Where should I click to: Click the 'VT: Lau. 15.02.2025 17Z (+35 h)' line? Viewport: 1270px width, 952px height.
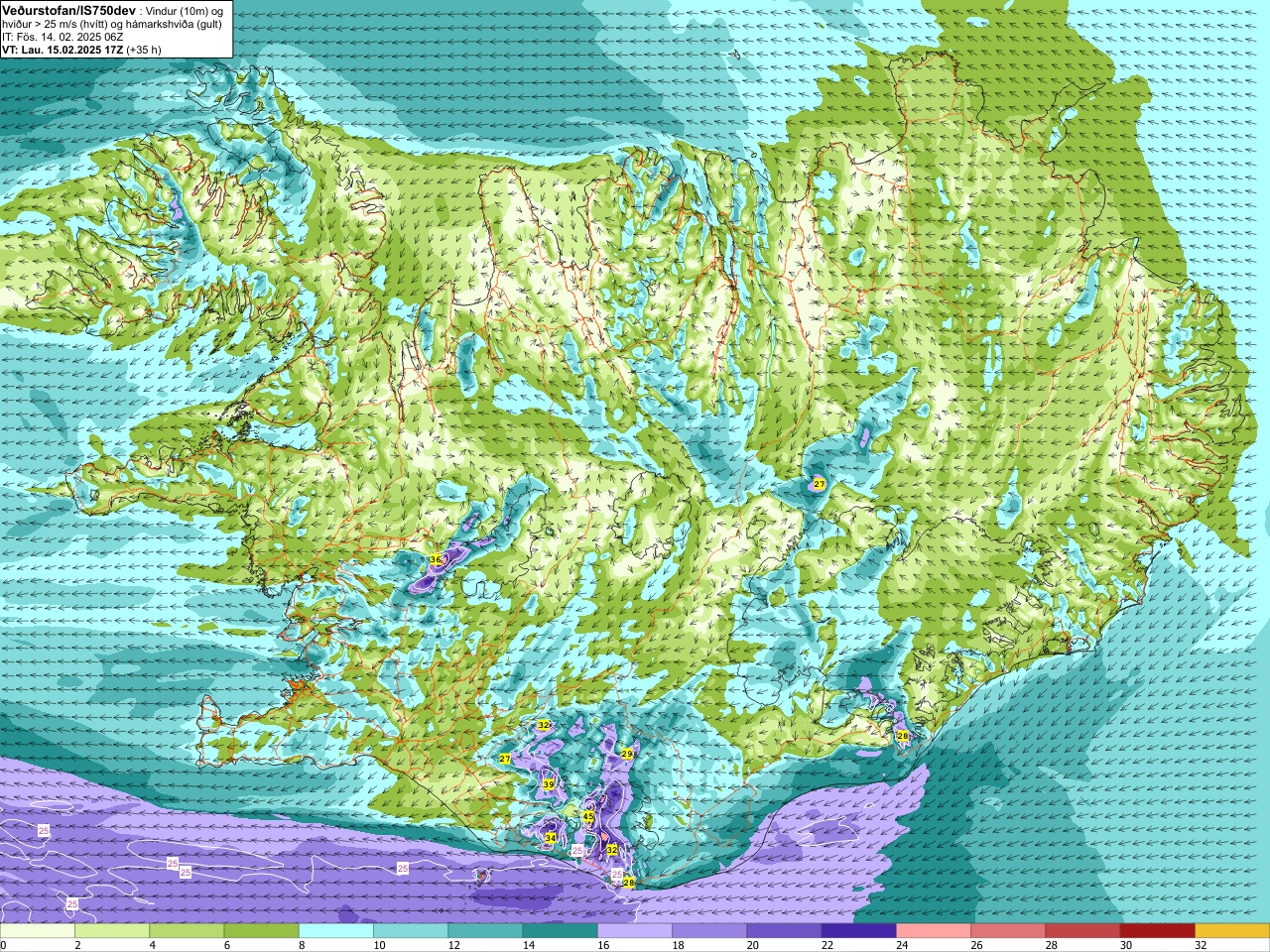[81, 50]
